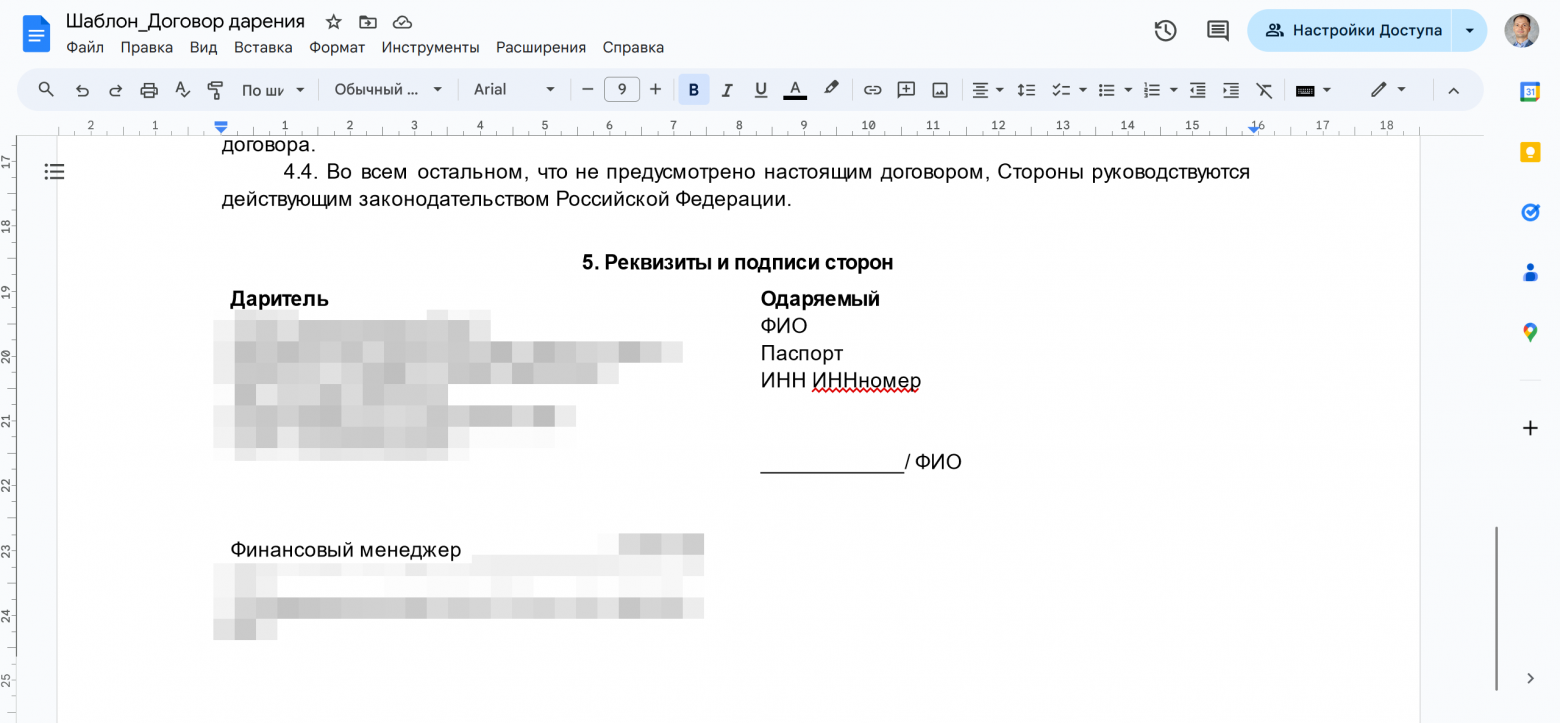The width and height of the screenshot is (1560, 723).
Task: Star the document title
Action: [334, 21]
